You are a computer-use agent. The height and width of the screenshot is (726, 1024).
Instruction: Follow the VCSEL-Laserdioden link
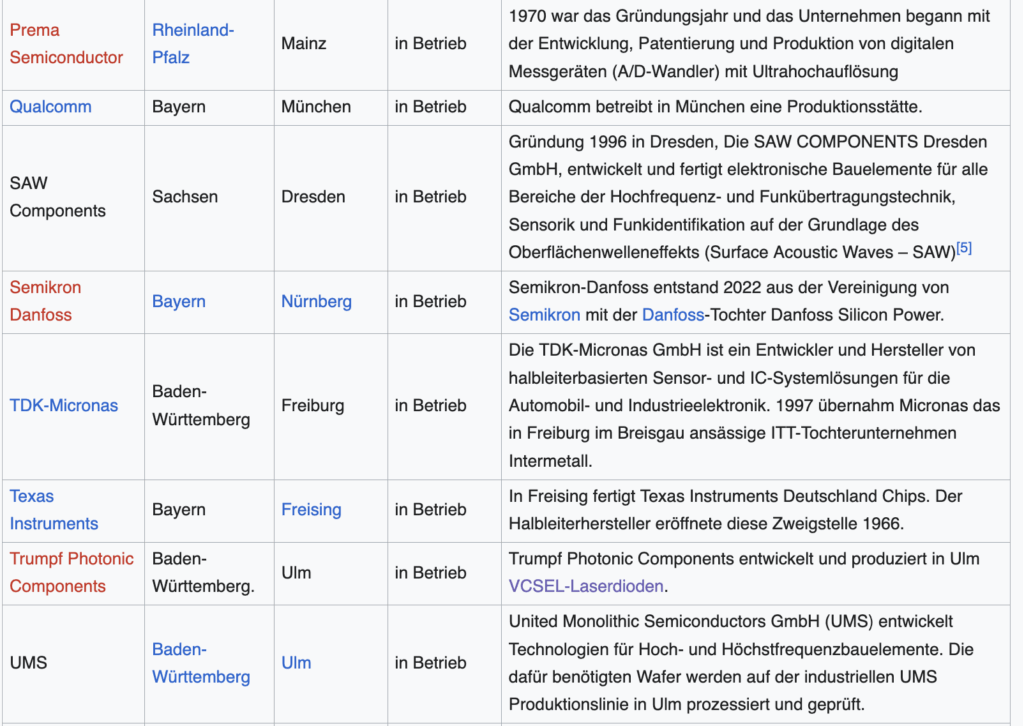pos(587,586)
